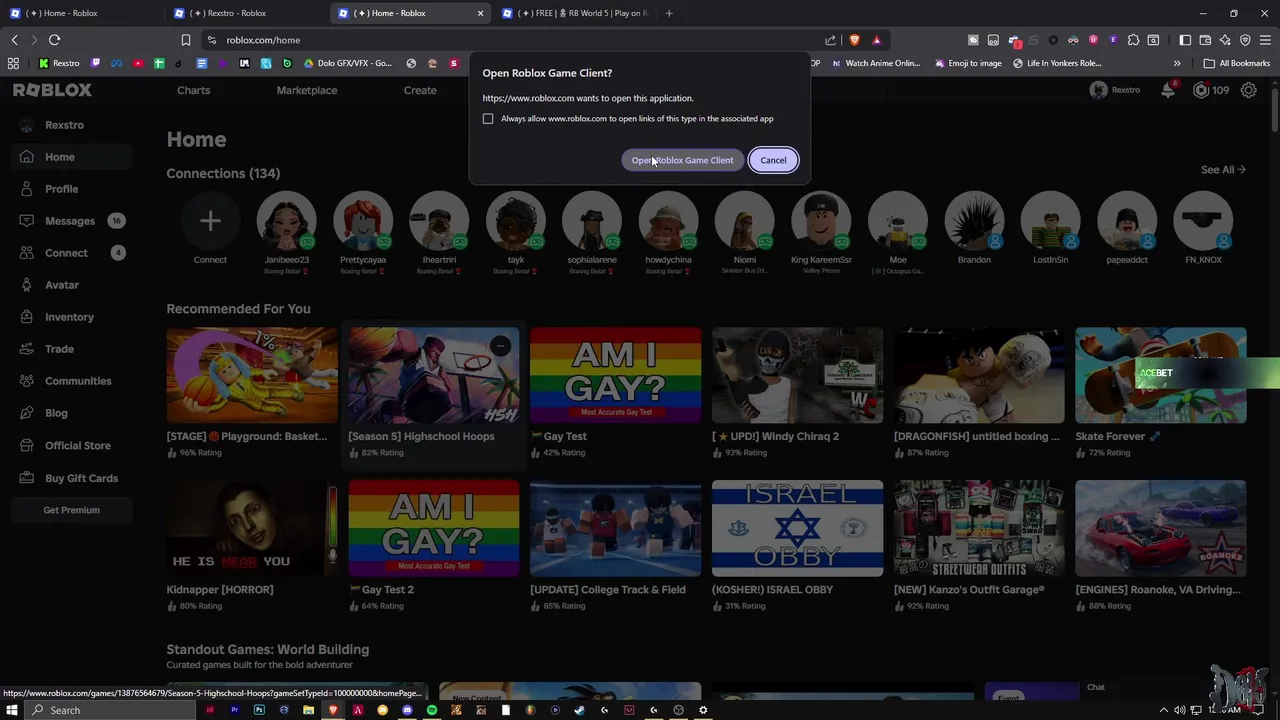Screen dimensions: 1280x720
Task: Open Brandon friend avatar
Action: coord(974,221)
